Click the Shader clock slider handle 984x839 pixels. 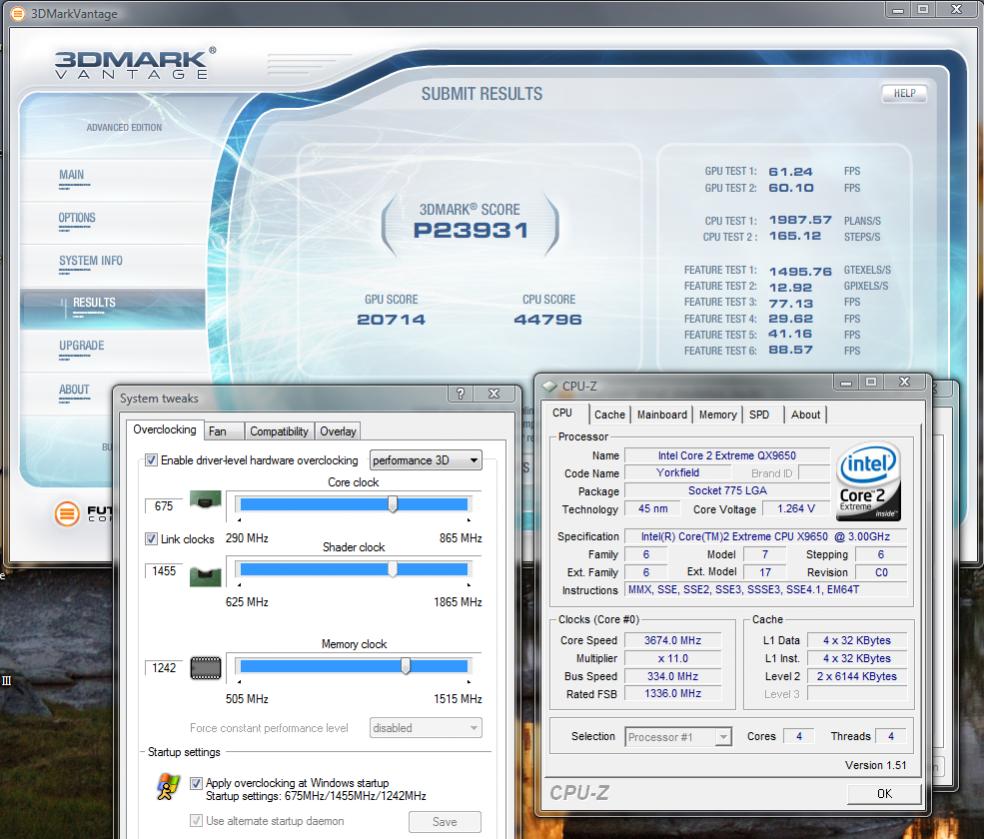pos(392,569)
